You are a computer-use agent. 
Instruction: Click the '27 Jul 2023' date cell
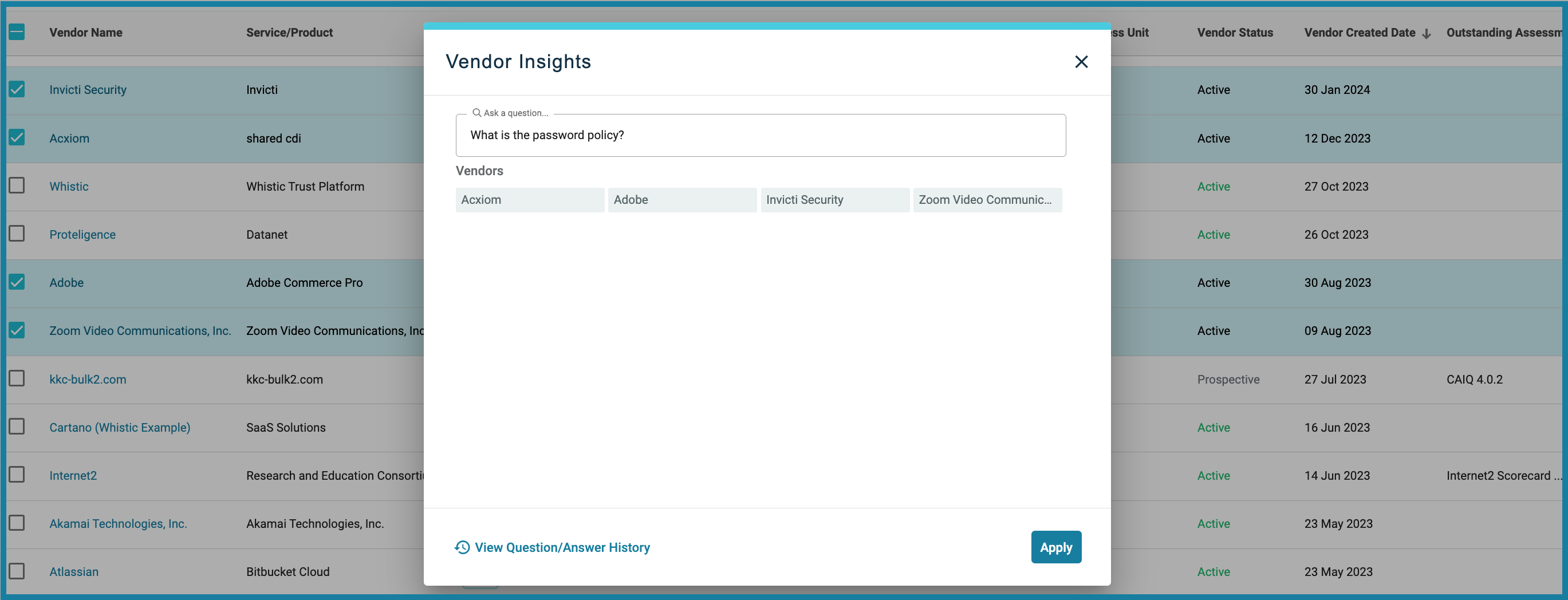coord(1335,379)
